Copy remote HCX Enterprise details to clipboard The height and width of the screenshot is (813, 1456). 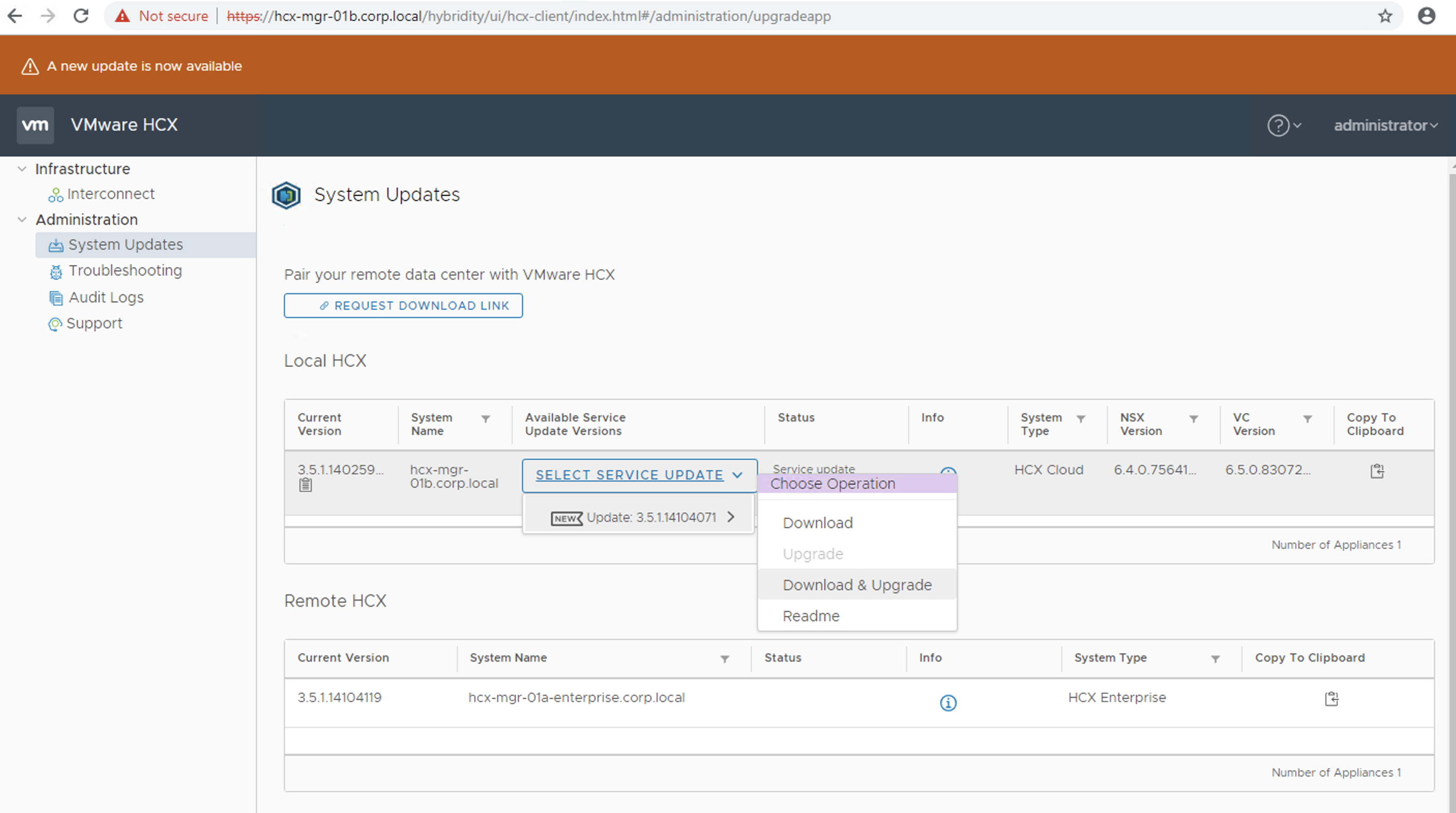click(x=1332, y=698)
